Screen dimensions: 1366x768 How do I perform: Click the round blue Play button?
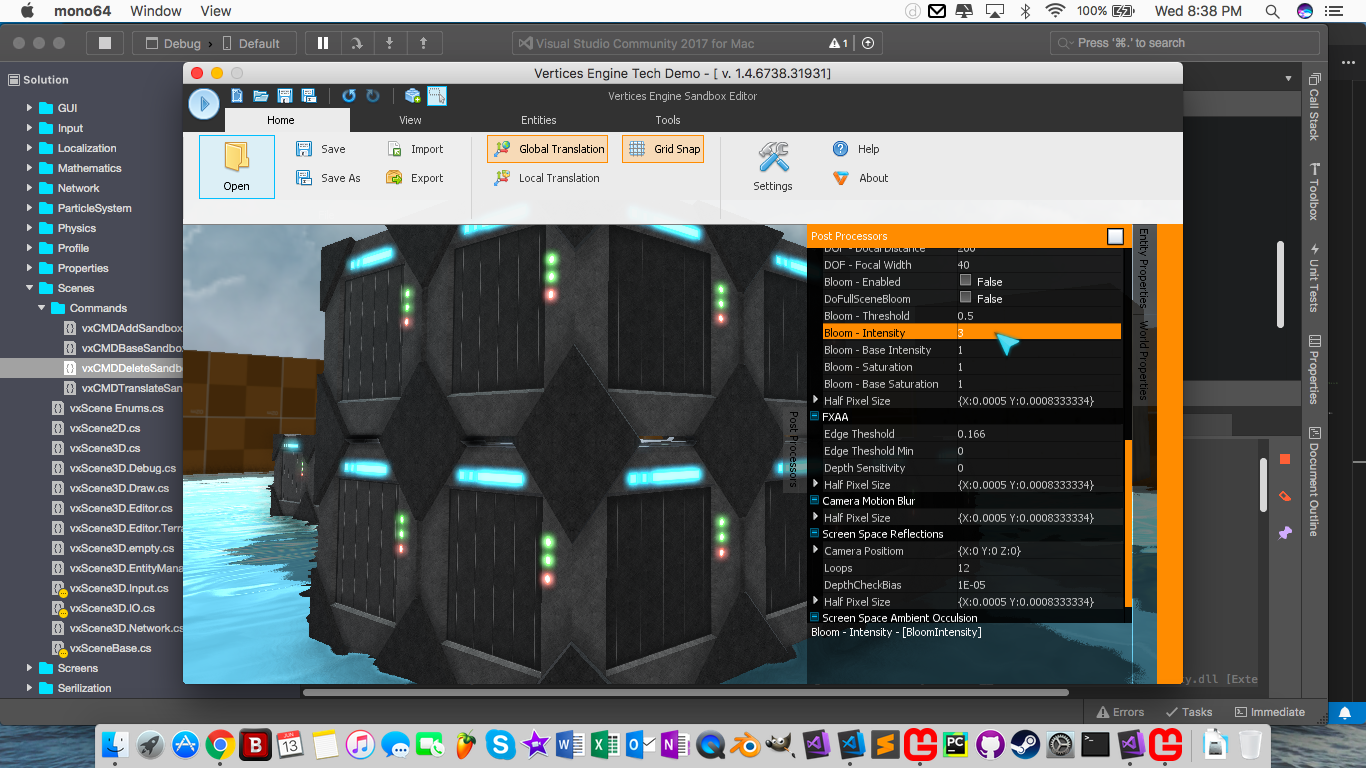[x=203, y=103]
